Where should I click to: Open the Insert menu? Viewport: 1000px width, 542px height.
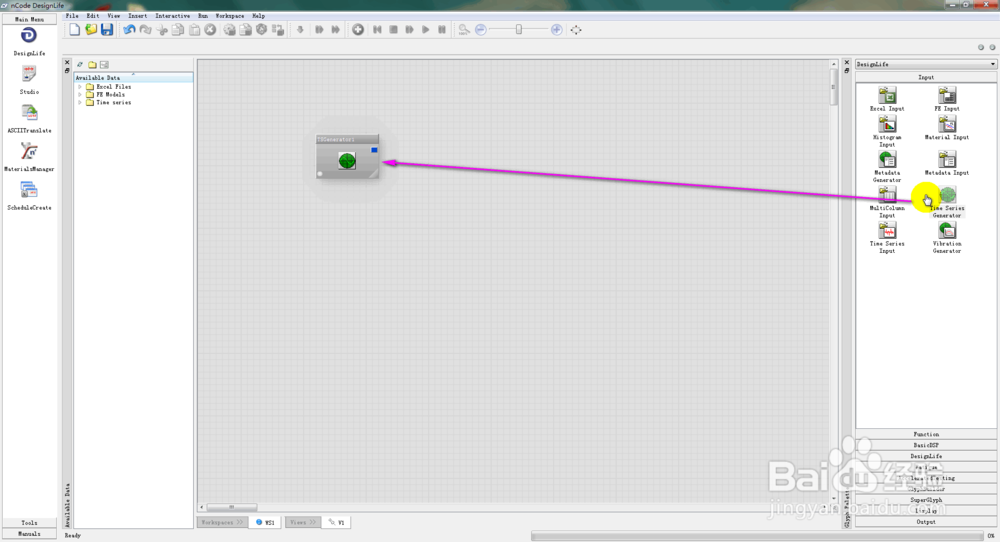coord(137,16)
